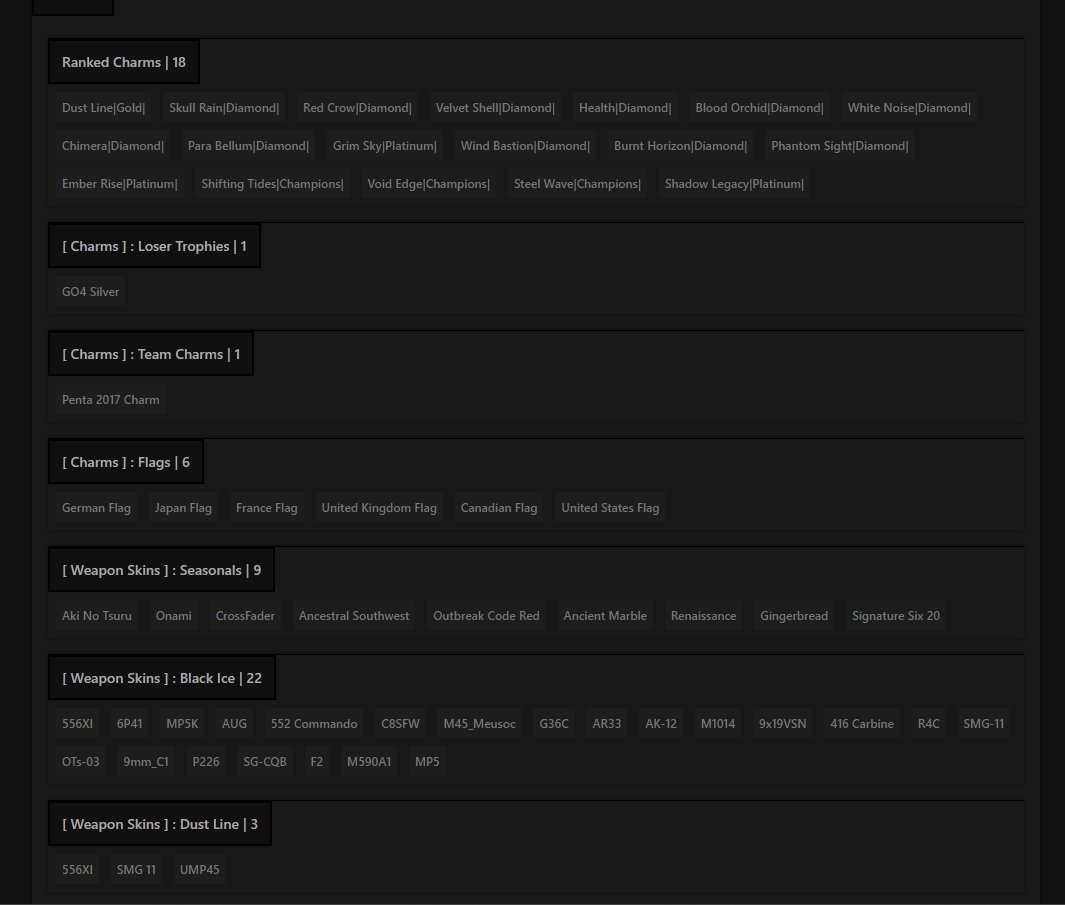Select the M1014 tag

coord(718,724)
